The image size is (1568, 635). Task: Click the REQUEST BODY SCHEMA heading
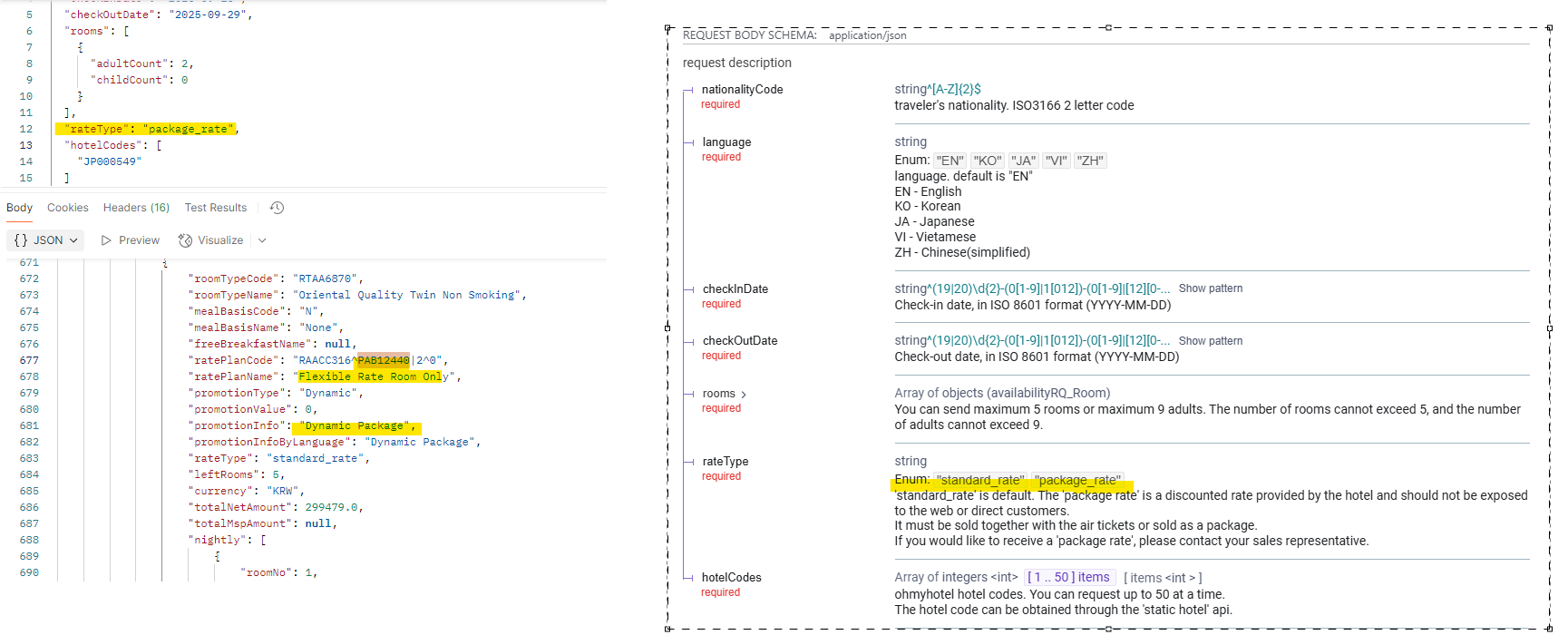pos(750,34)
